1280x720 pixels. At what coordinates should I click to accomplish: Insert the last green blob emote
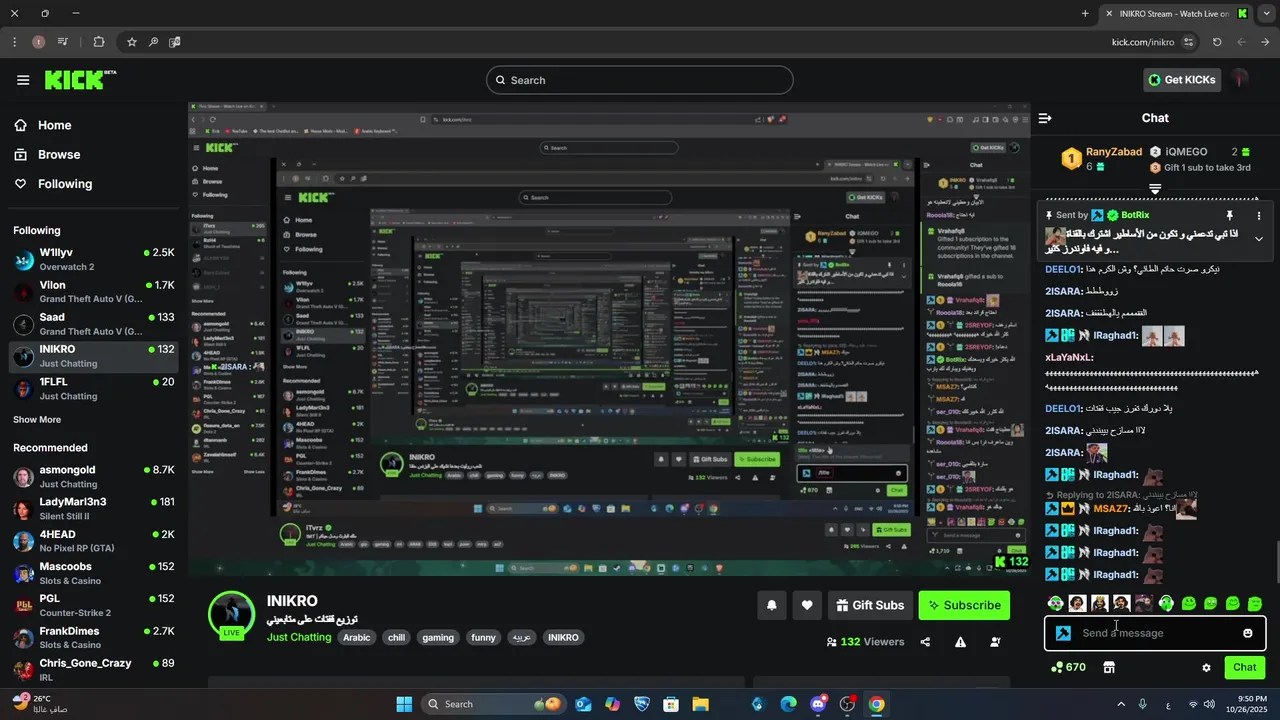pos(1255,603)
